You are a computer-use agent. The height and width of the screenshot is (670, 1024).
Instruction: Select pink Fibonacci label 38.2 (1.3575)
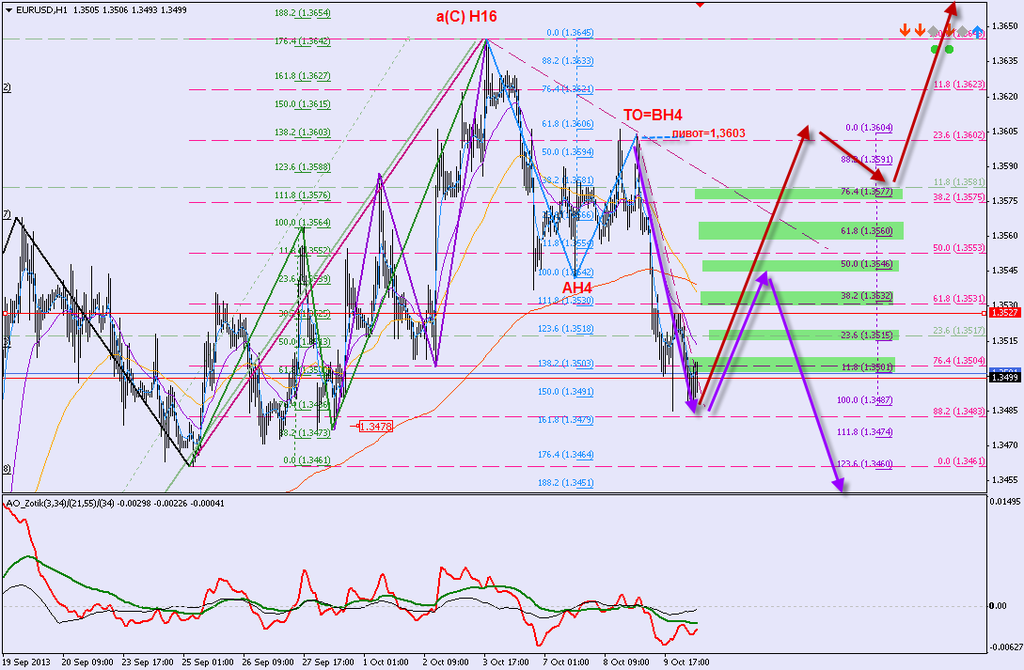pyautogui.click(x=959, y=197)
